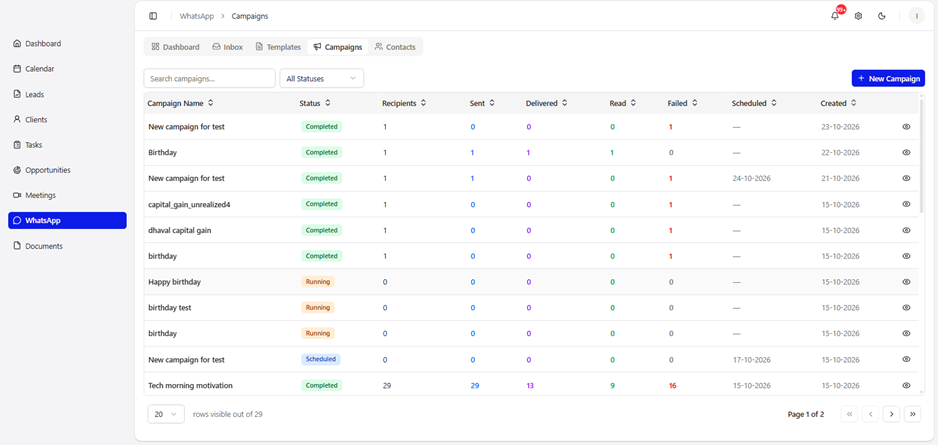Viewport: 938px width, 445px height.
Task: Click the Tech morning motivation campaign name
Action: click(190, 386)
